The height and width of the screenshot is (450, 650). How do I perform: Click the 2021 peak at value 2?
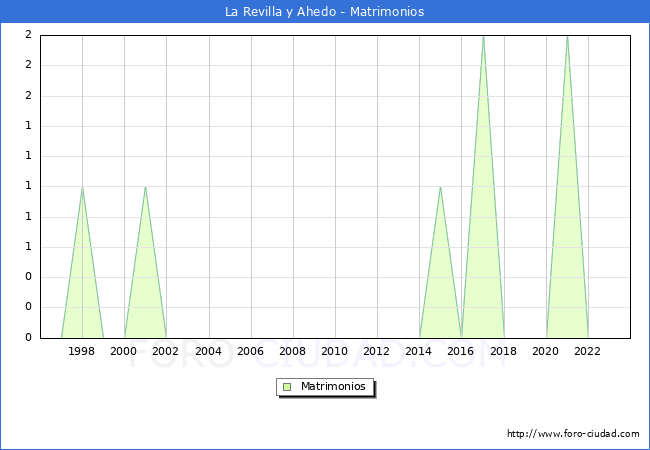(x=568, y=37)
